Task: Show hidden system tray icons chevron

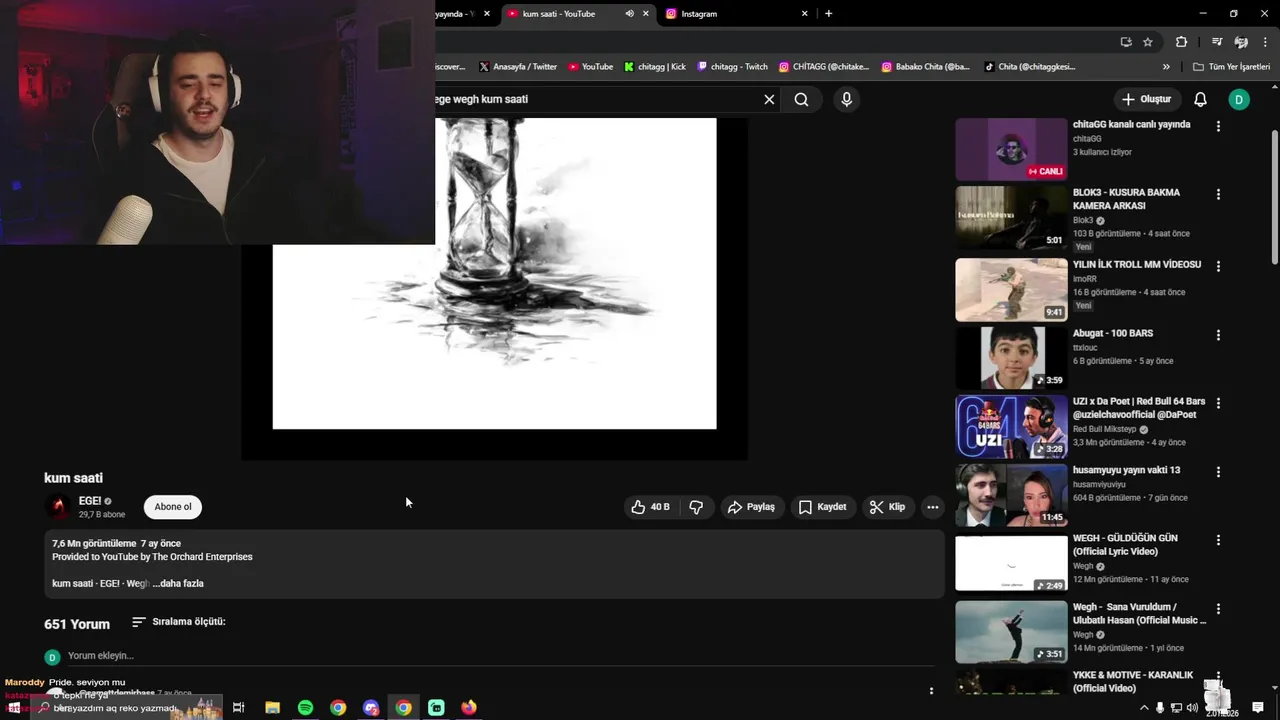Action: [x=1144, y=708]
